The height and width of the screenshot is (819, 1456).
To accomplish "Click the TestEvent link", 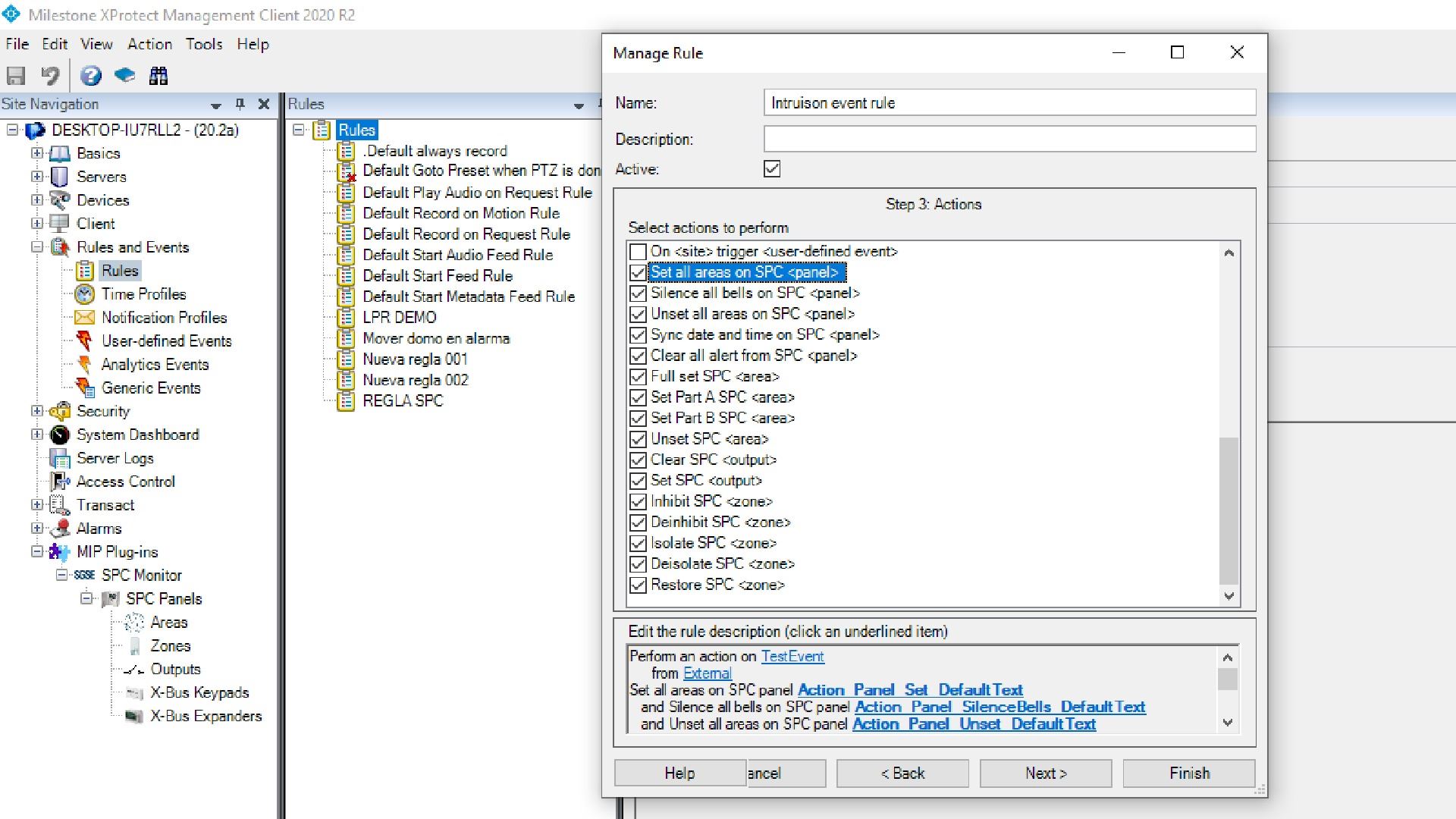I will (792, 657).
